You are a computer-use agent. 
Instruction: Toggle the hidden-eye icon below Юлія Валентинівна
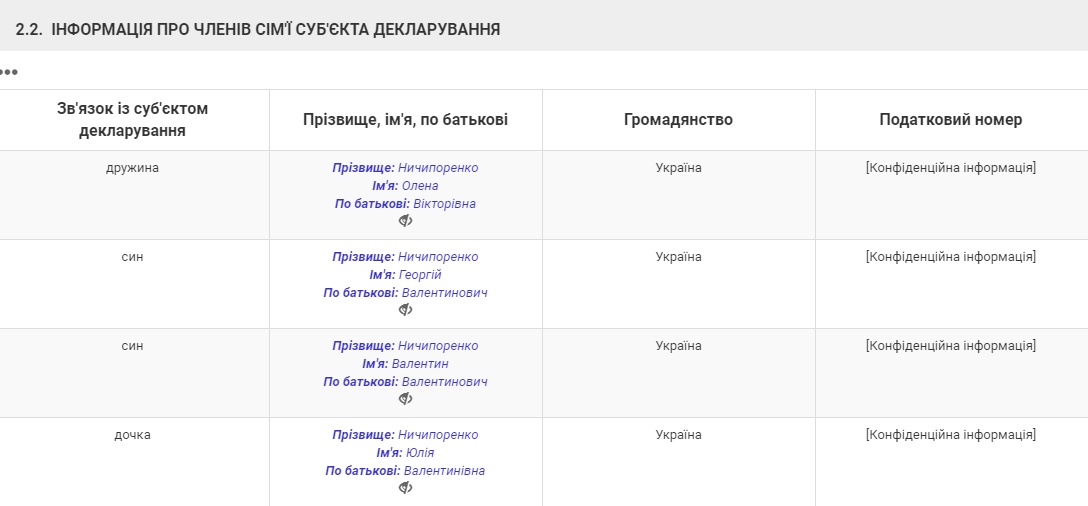(x=405, y=488)
